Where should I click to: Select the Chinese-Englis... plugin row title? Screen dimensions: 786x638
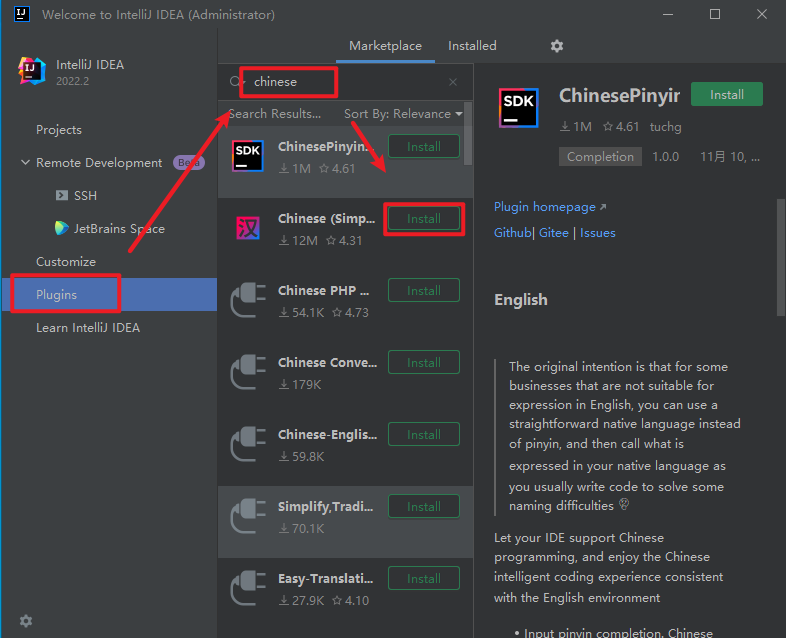pos(327,435)
